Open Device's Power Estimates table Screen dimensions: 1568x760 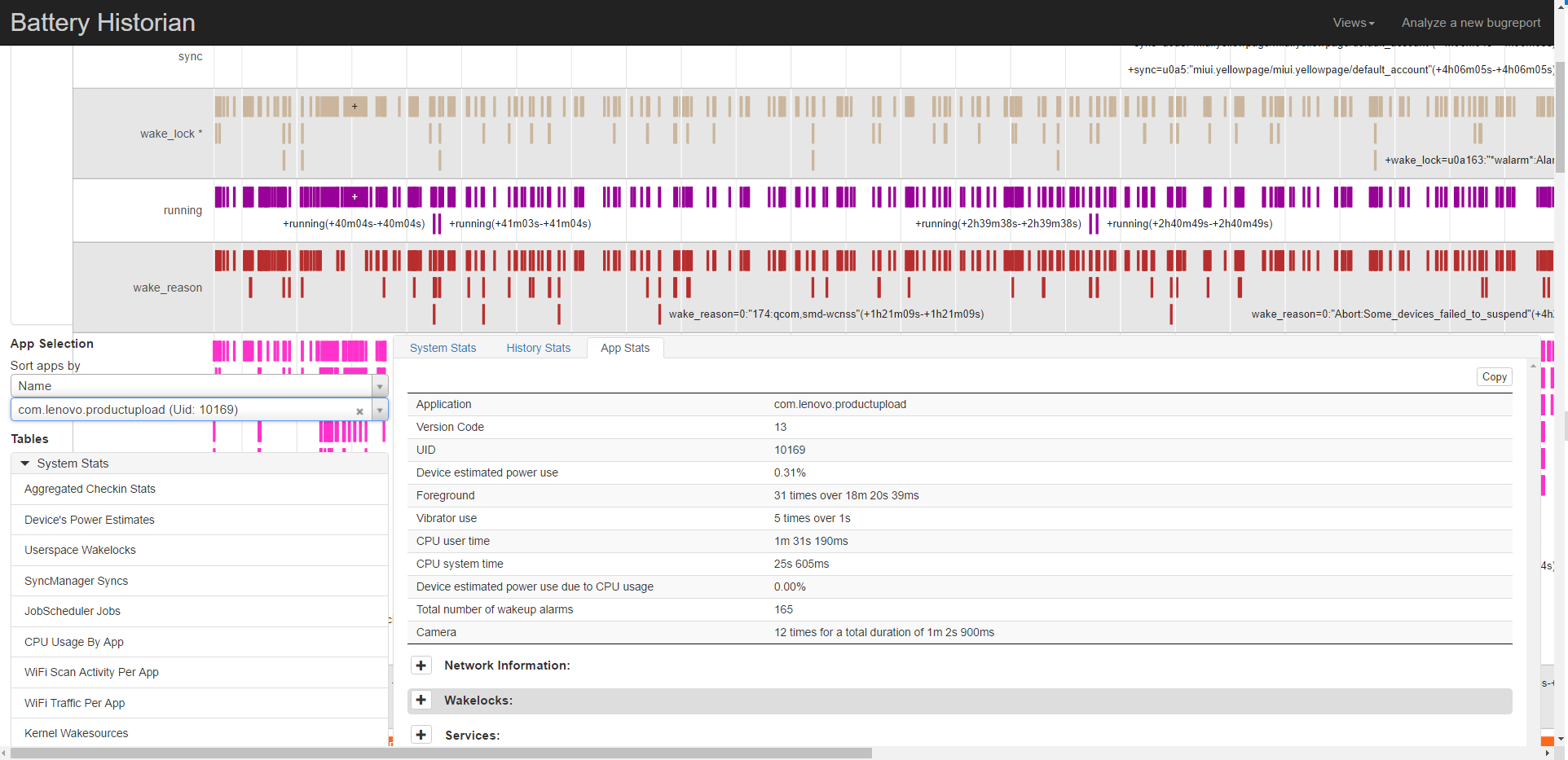pyautogui.click(x=199, y=520)
